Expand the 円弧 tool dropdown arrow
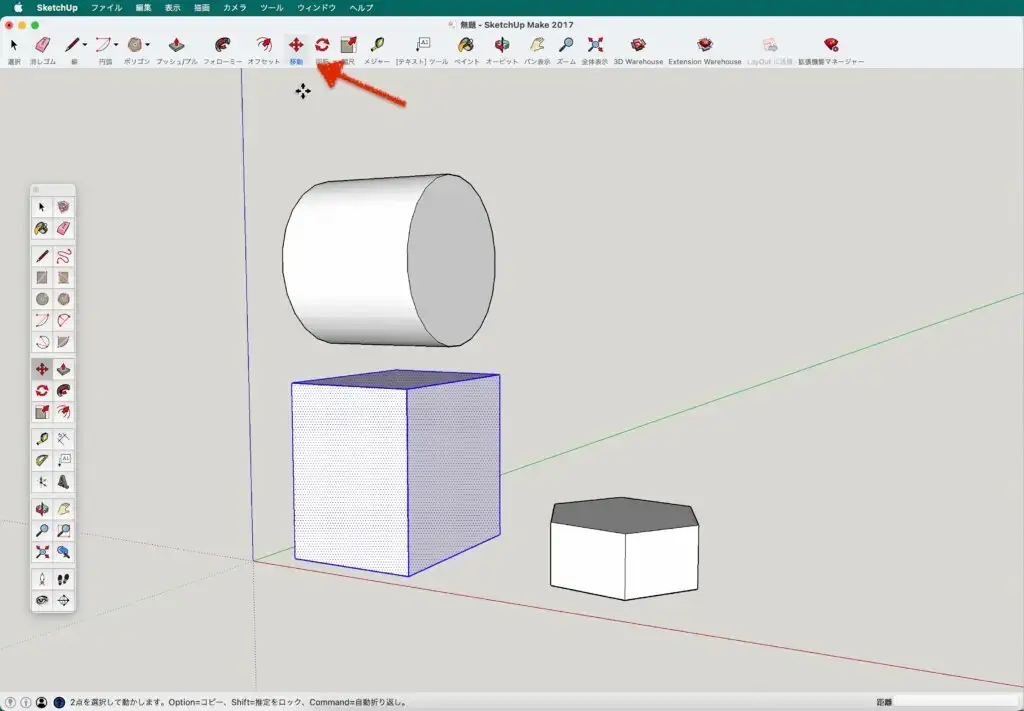Image resolution: width=1024 pixels, height=711 pixels. (x=116, y=44)
